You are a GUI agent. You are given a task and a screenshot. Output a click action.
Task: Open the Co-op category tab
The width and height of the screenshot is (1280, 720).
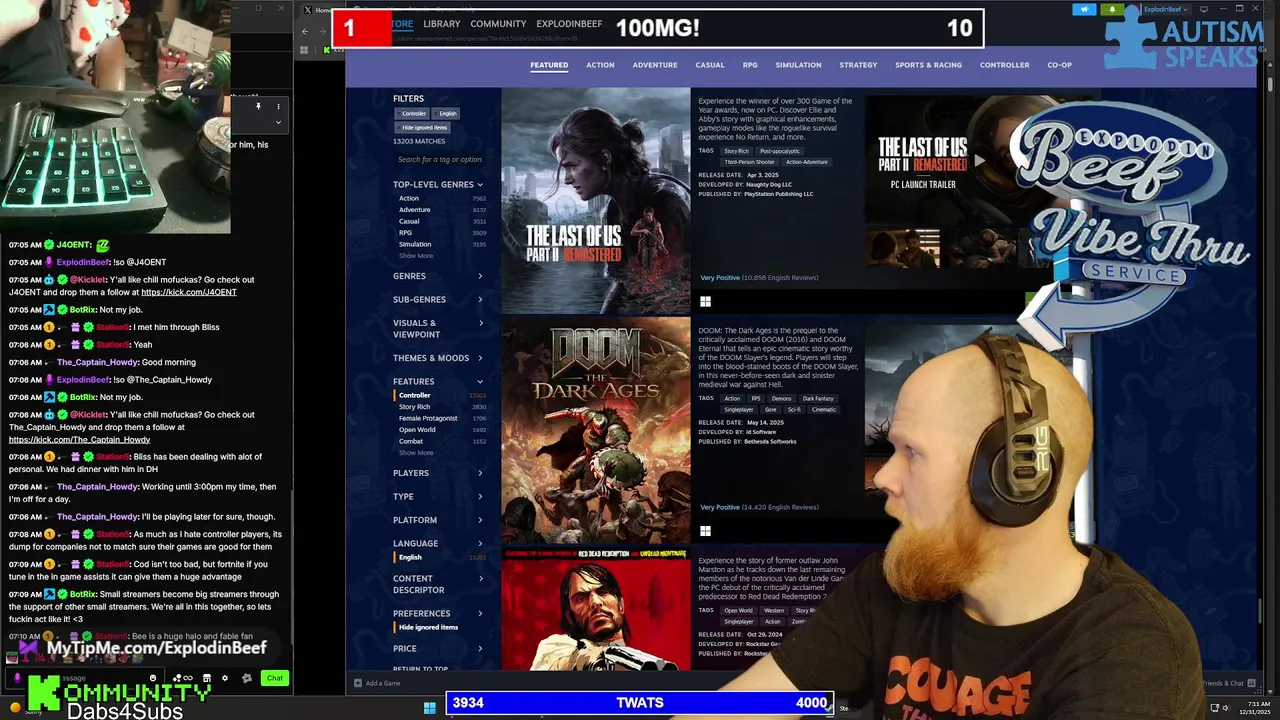[x=1059, y=65]
